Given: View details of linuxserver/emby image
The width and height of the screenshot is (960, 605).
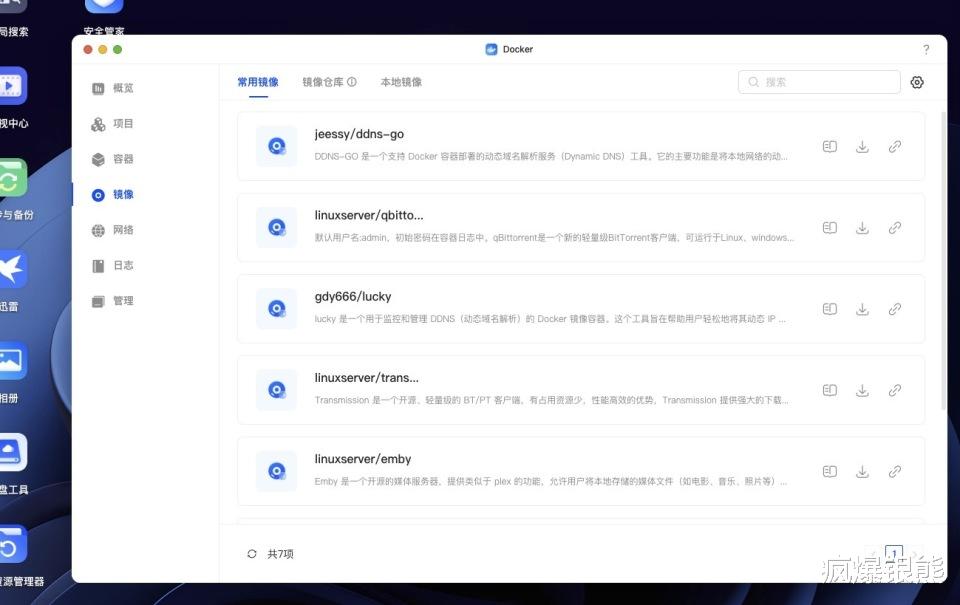Looking at the screenshot, I should pyautogui.click(x=830, y=472).
